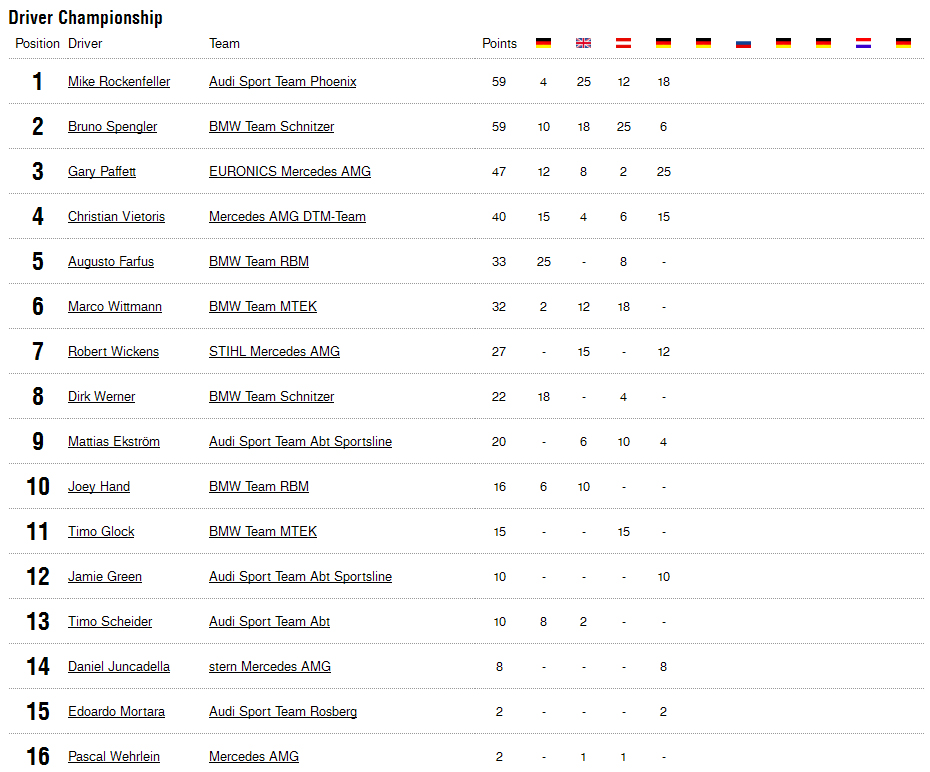Click the Mattias Ekström driver link
Image resolution: width=930 pixels, height=772 pixels.
click(114, 442)
